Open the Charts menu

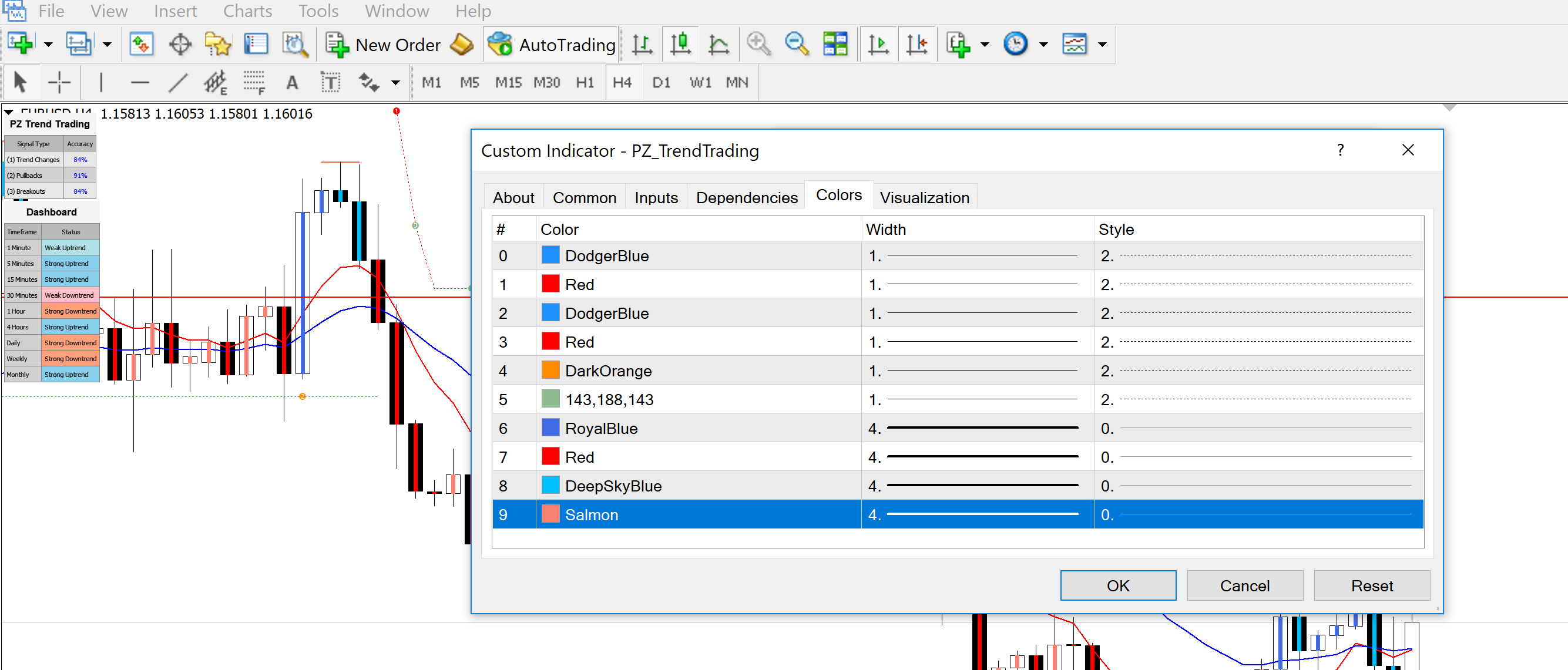pos(247,11)
